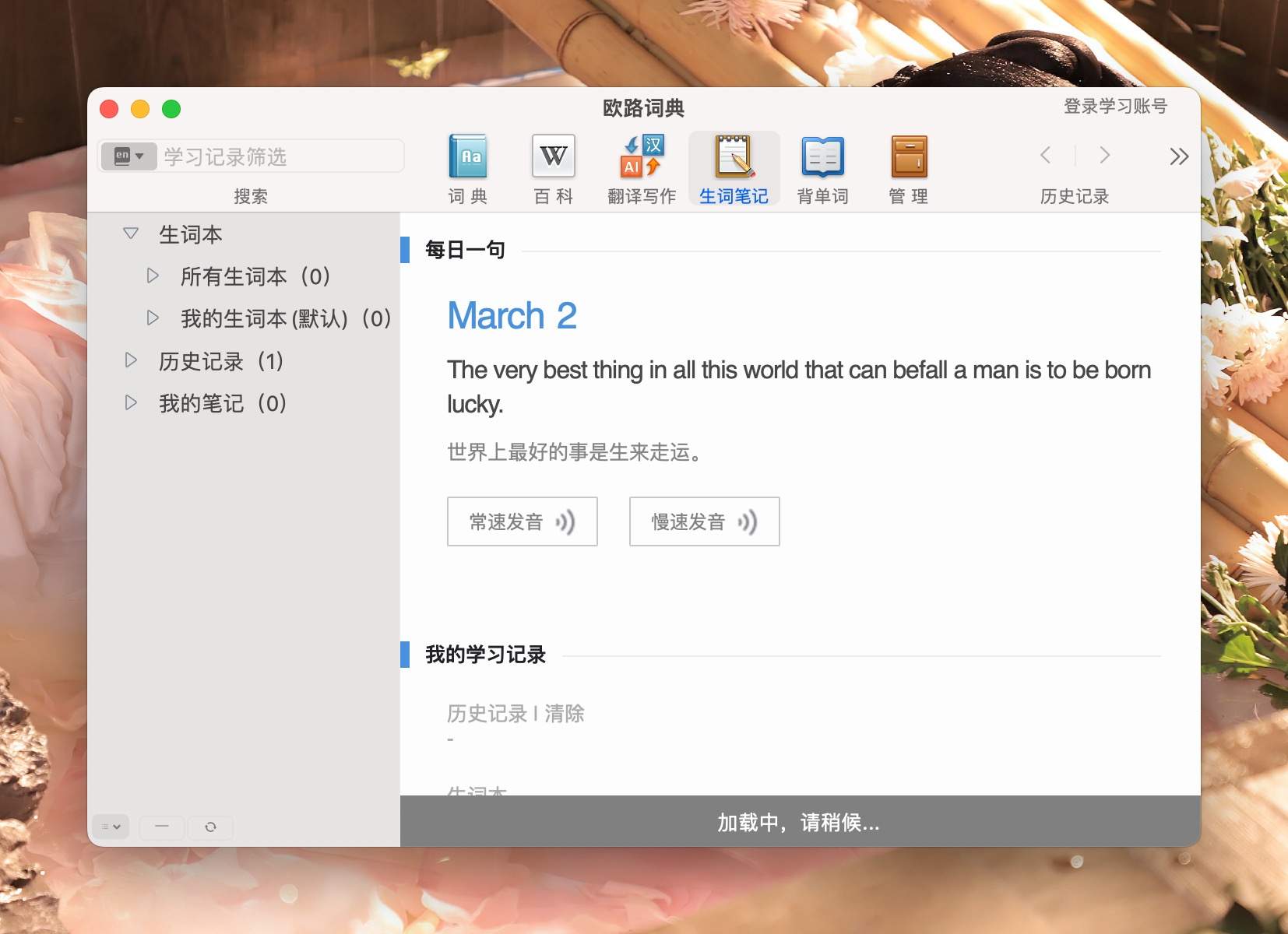Open the 管理 management panel
The height and width of the screenshot is (934, 1288).
point(908,165)
